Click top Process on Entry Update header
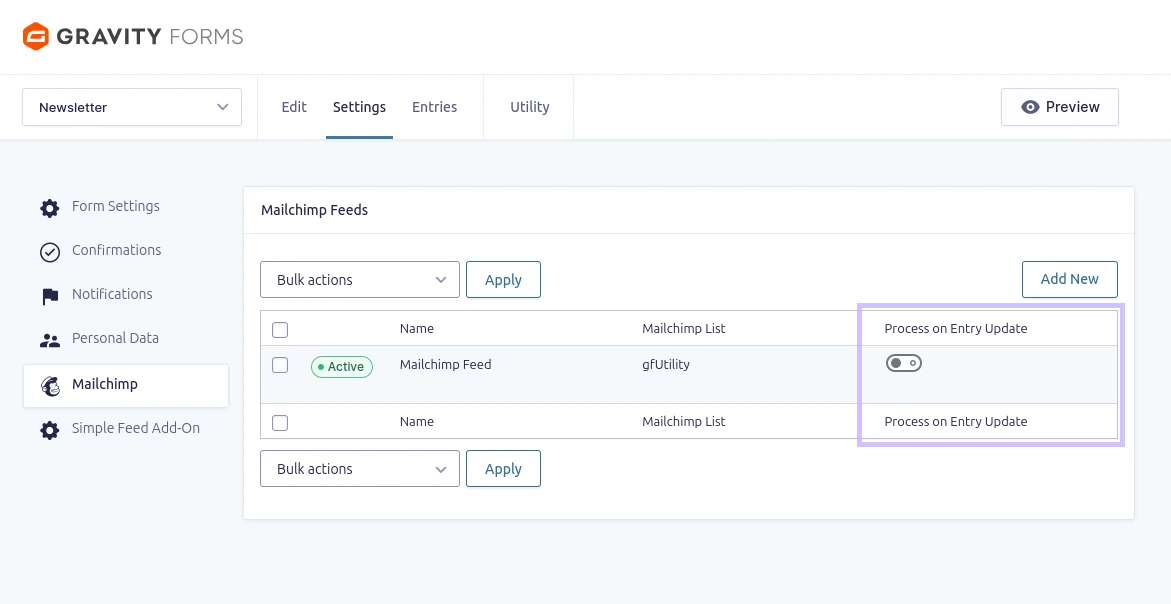 click(x=956, y=329)
